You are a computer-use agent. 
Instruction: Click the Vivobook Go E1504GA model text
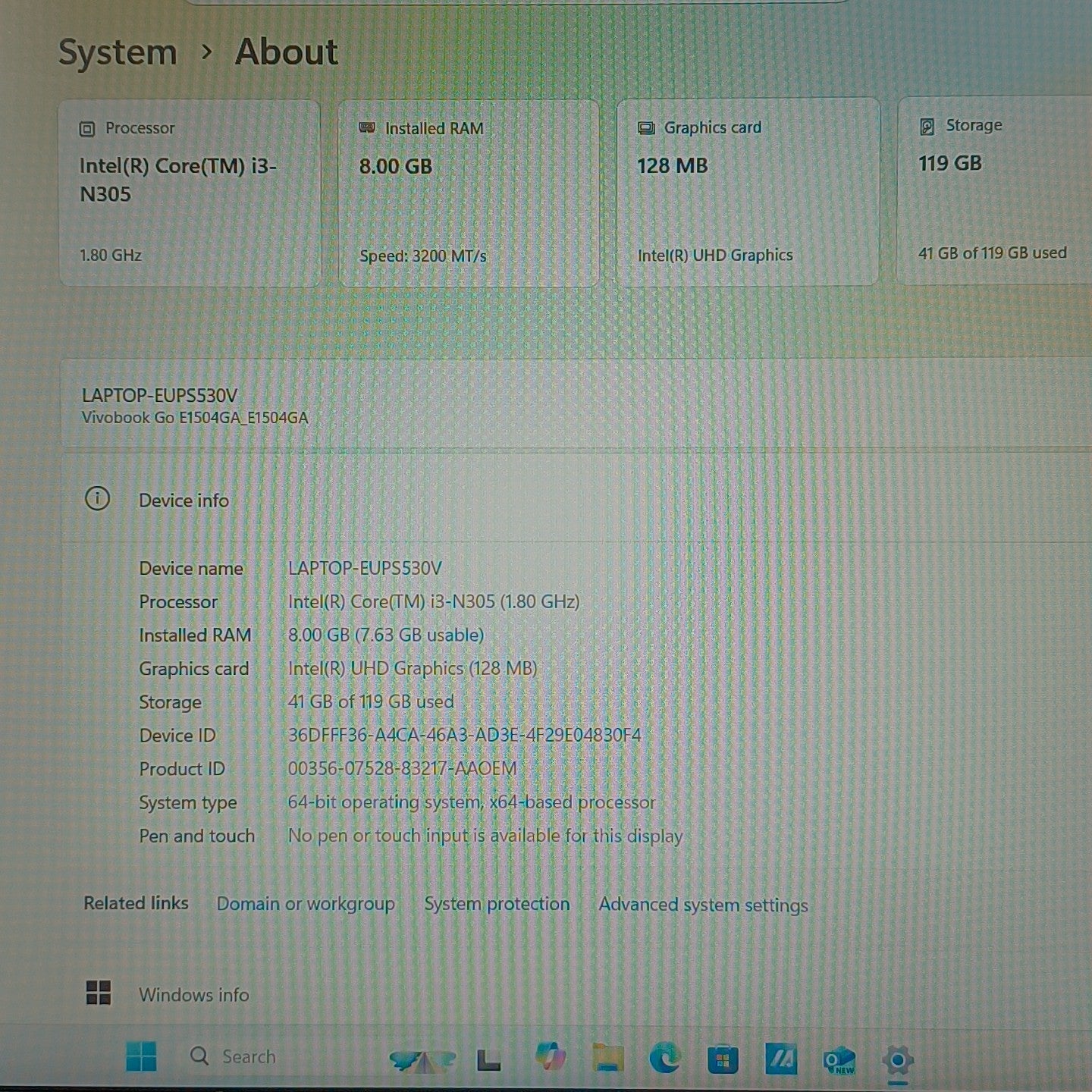[195, 418]
